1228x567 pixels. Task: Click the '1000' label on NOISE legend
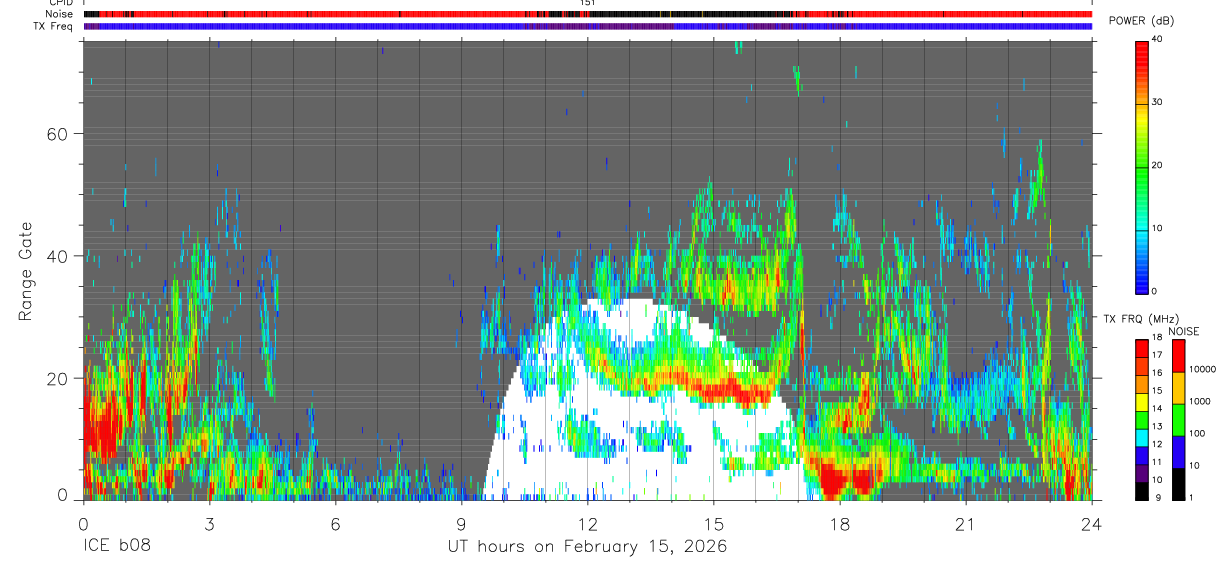click(x=1200, y=401)
